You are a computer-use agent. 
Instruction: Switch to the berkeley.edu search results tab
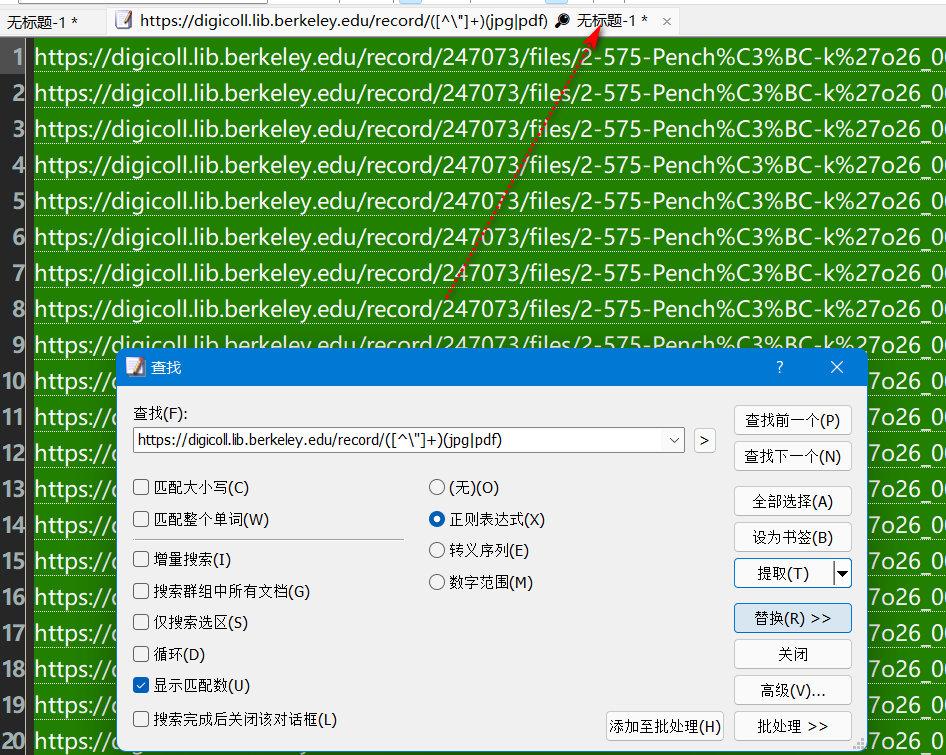click(330, 20)
